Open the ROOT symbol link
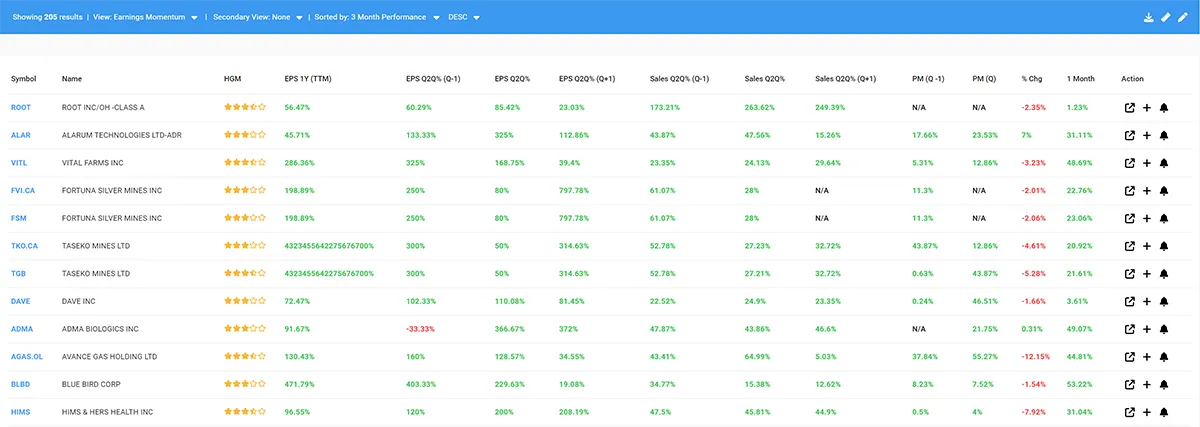Image resolution: width=1200 pixels, height=427 pixels. [21, 107]
